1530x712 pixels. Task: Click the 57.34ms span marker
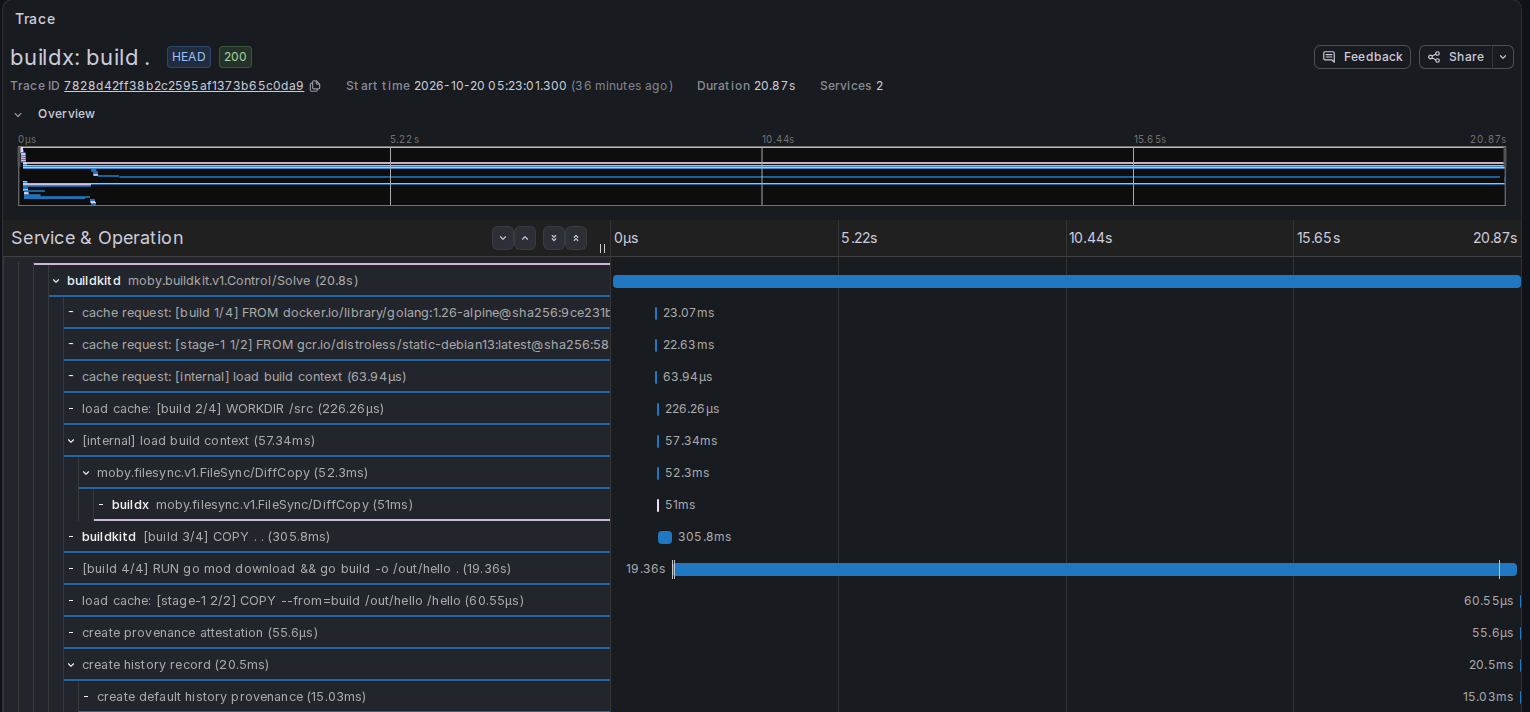point(658,441)
